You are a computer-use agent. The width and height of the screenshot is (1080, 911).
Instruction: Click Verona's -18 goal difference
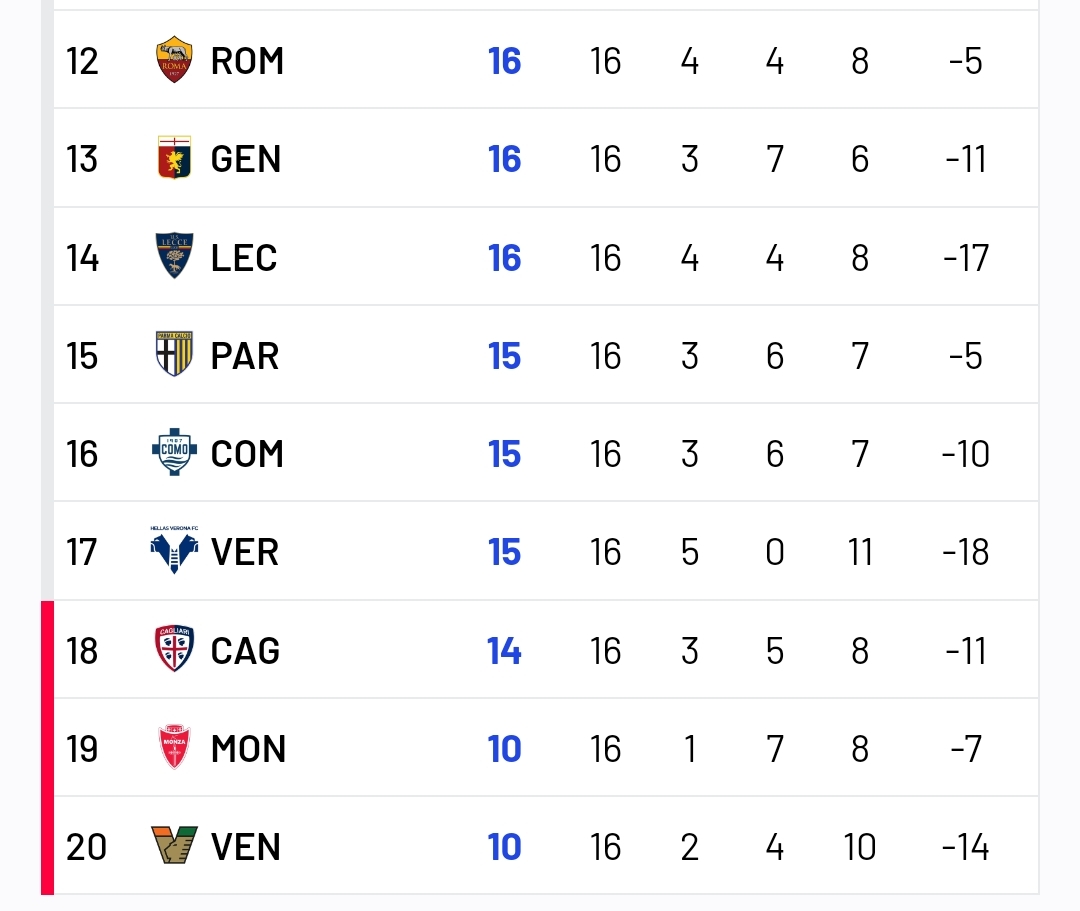pyautogui.click(x=966, y=552)
